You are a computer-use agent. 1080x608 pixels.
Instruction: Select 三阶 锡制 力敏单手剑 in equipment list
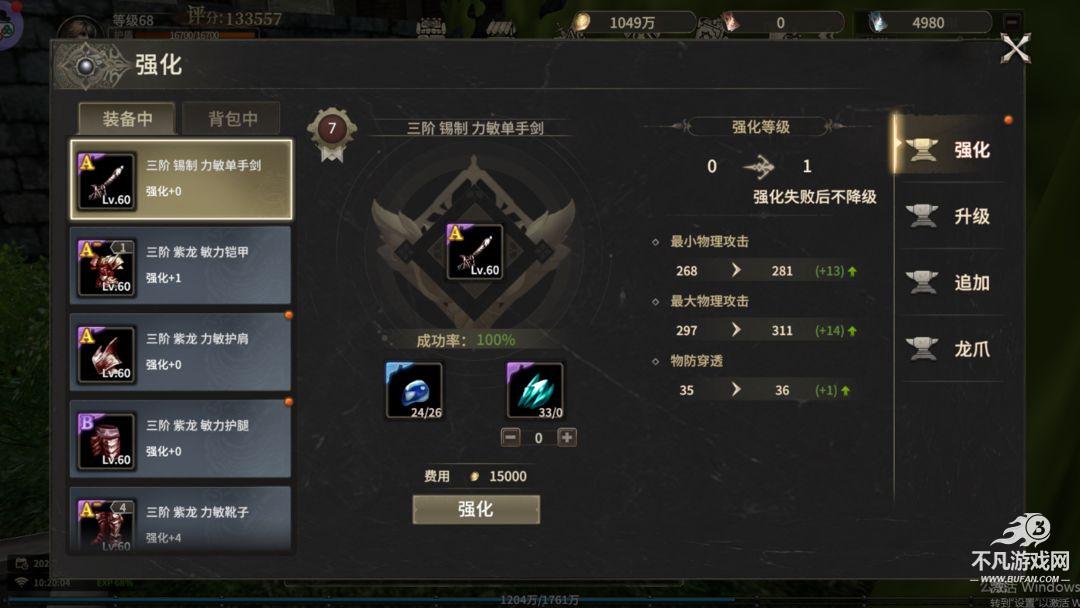pyautogui.click(x=181, y=180)
